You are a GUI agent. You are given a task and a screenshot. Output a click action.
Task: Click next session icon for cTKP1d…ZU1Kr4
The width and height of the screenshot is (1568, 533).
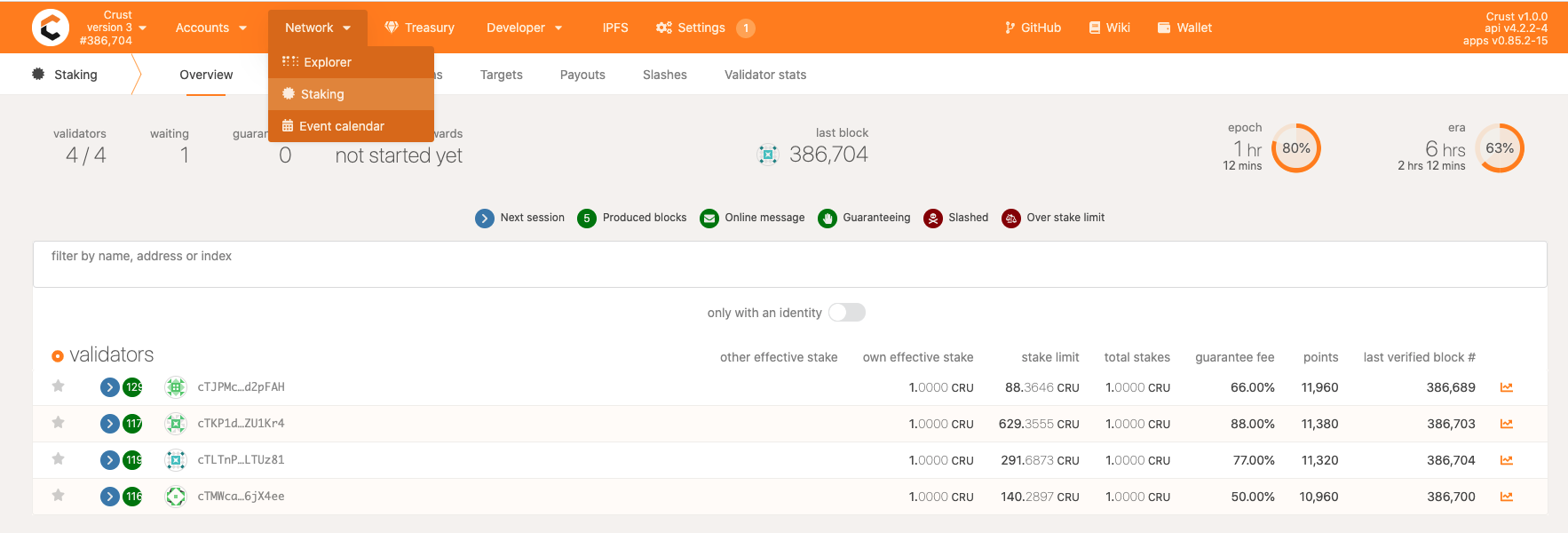110,424
